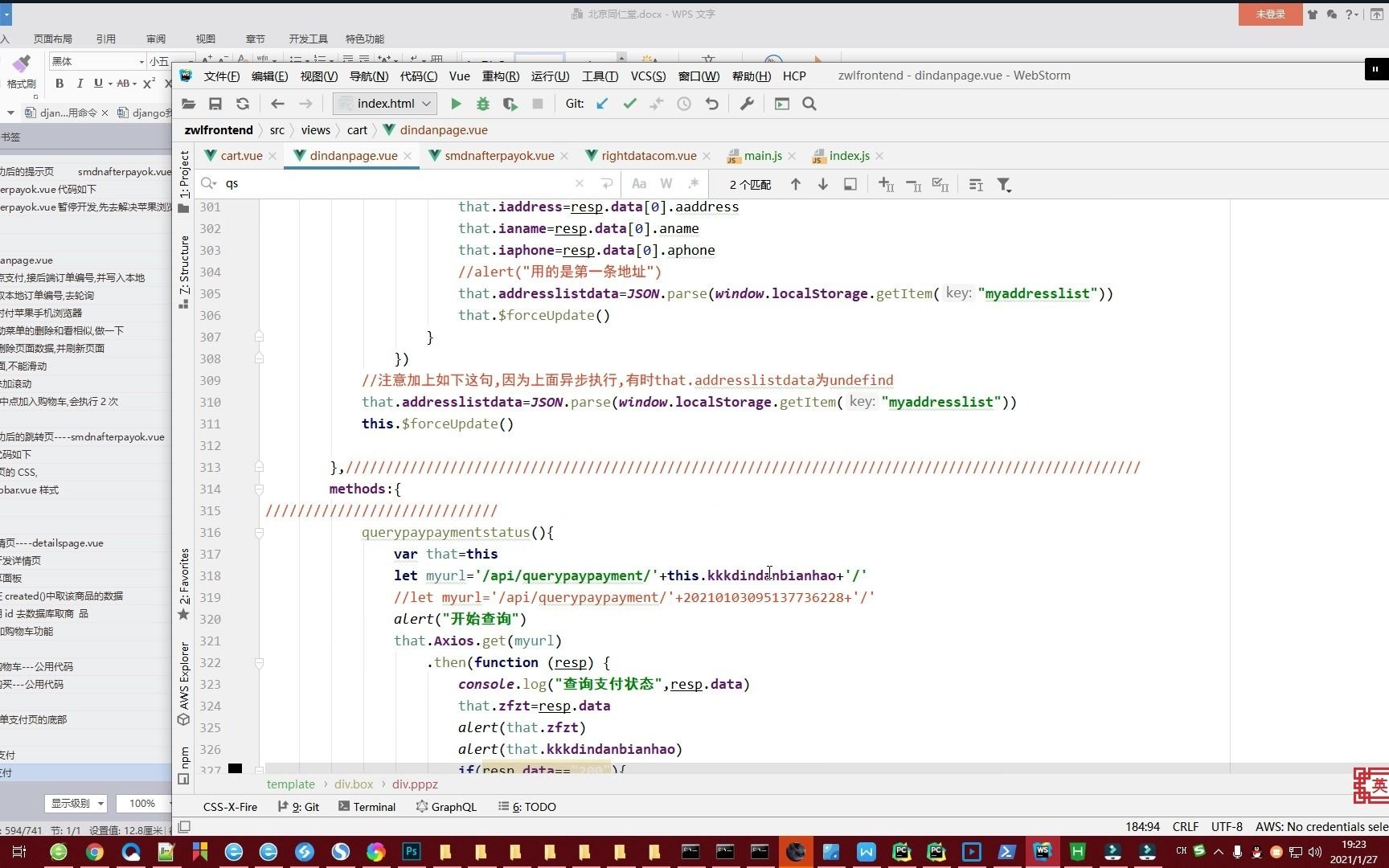Toggle italic I in WPS toolbar
Screen dimensions: 1389x868
(80, 83)
